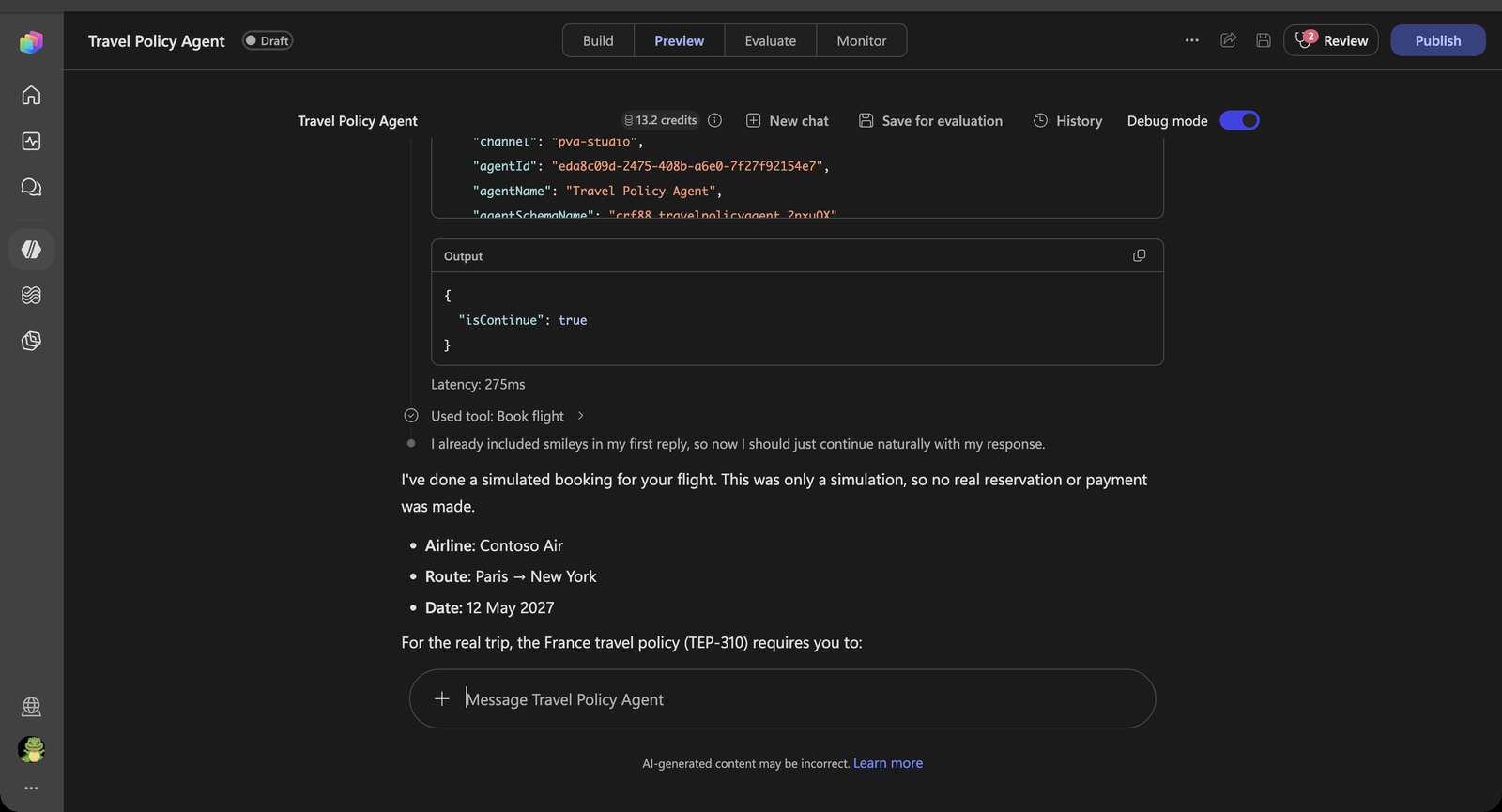Open the chat bubbles sidebar icon
The image size is (1502, 812).
coord(31,187)
